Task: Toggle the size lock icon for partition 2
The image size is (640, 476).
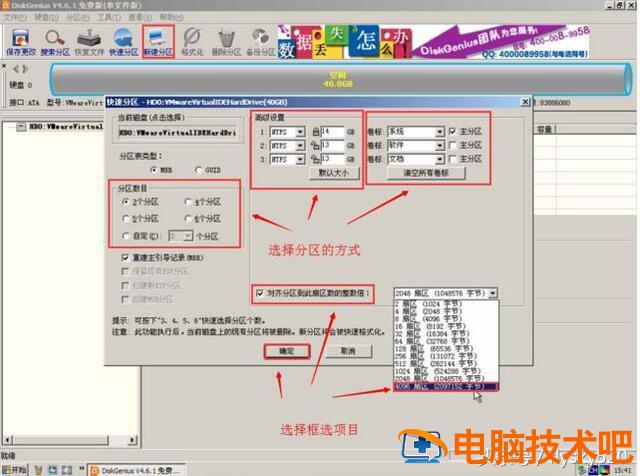Action: (x=316, y=146)
